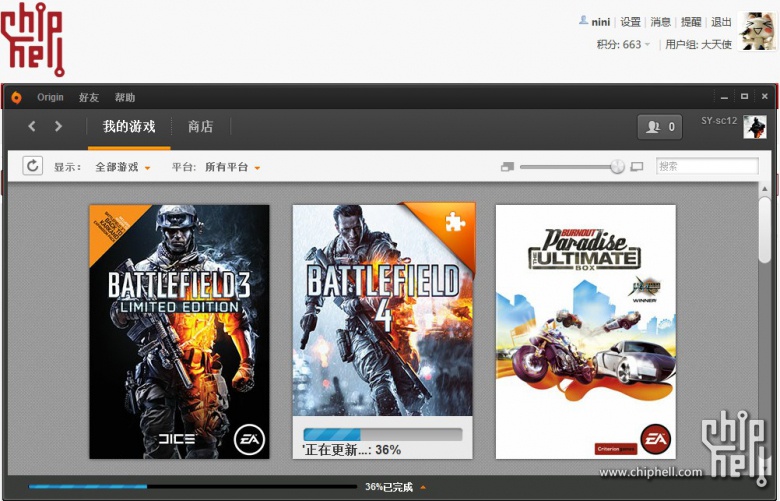Expand the download queue arrow beside 36%已完成

[x=423, y=487]
